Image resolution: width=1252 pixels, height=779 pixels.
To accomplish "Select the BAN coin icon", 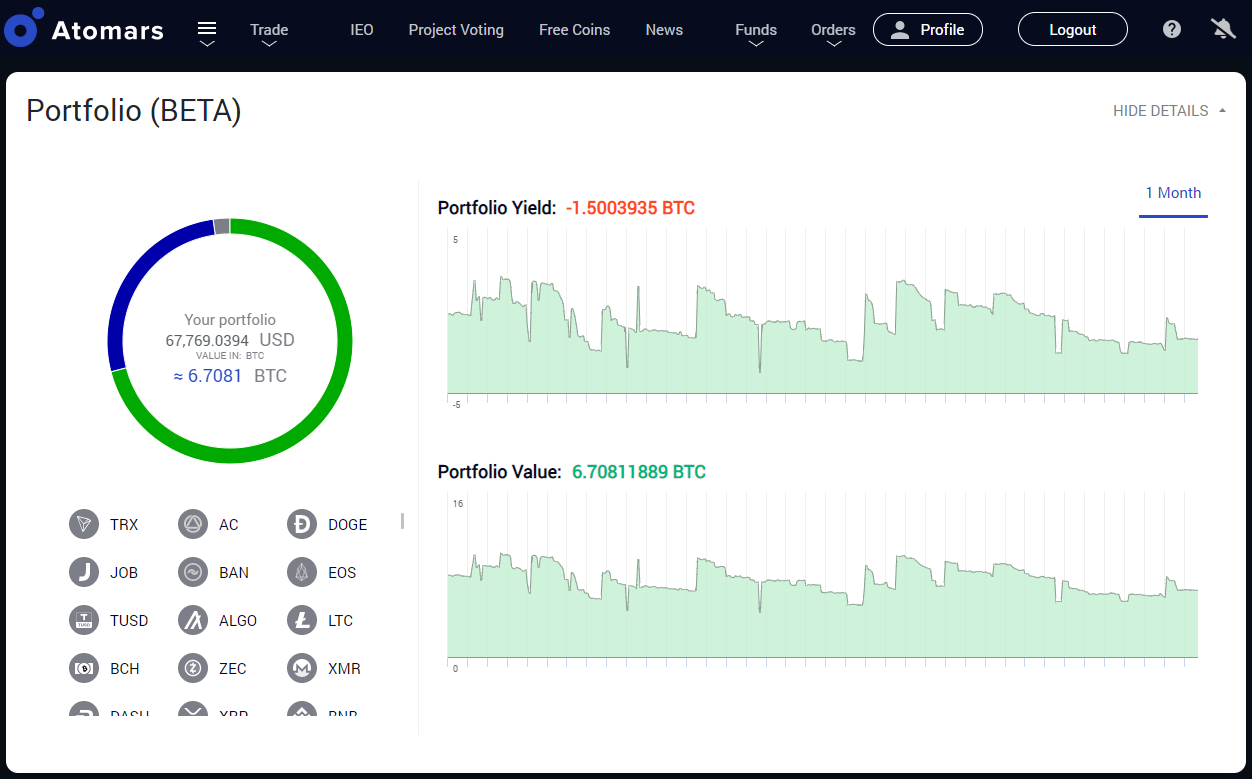I will click(193, 572).
